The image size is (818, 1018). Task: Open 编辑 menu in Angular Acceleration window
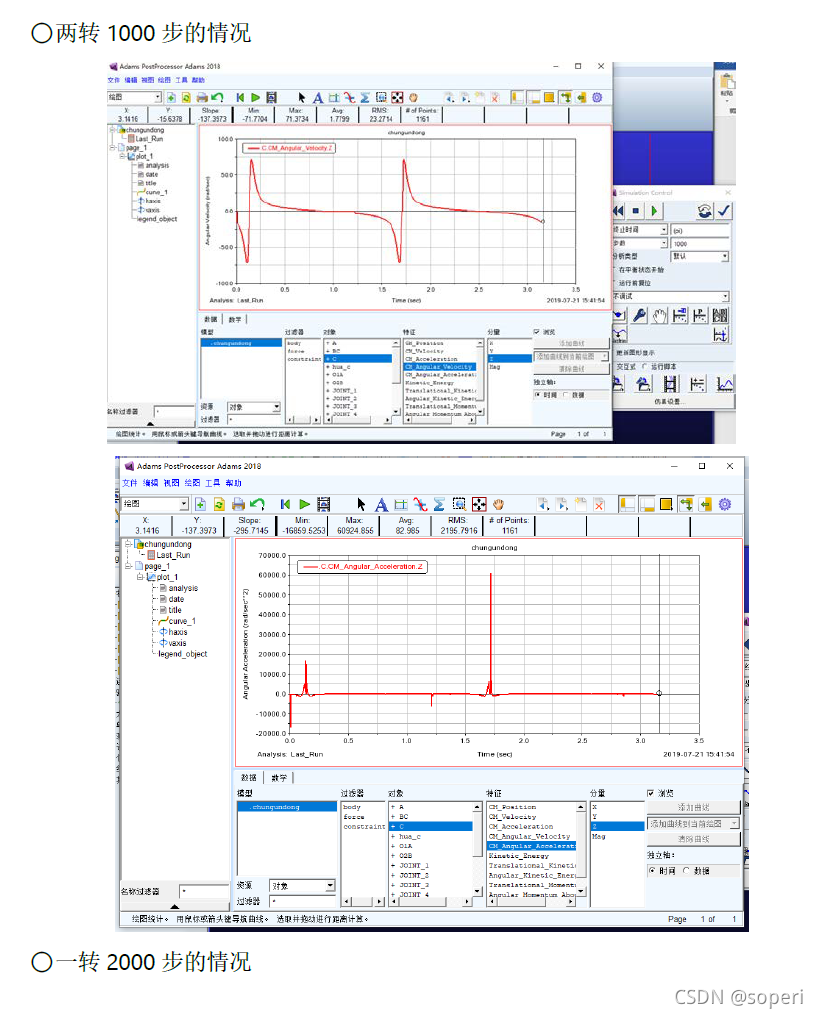click(151, 483)
